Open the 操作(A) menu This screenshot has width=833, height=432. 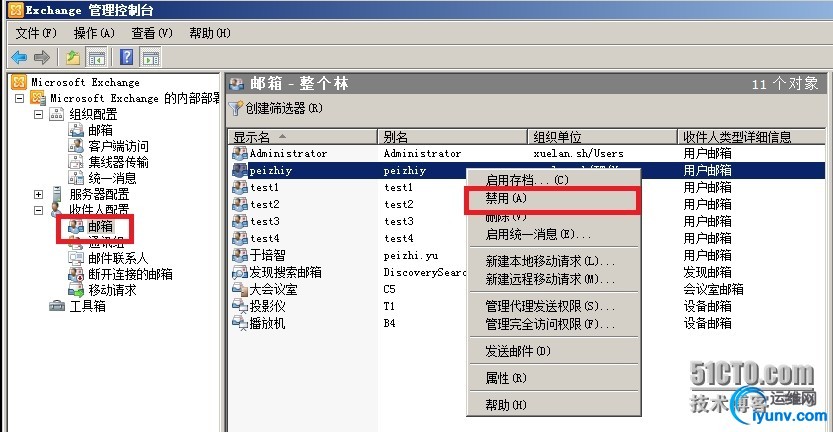pyautogui.click(x=94, y=33)
